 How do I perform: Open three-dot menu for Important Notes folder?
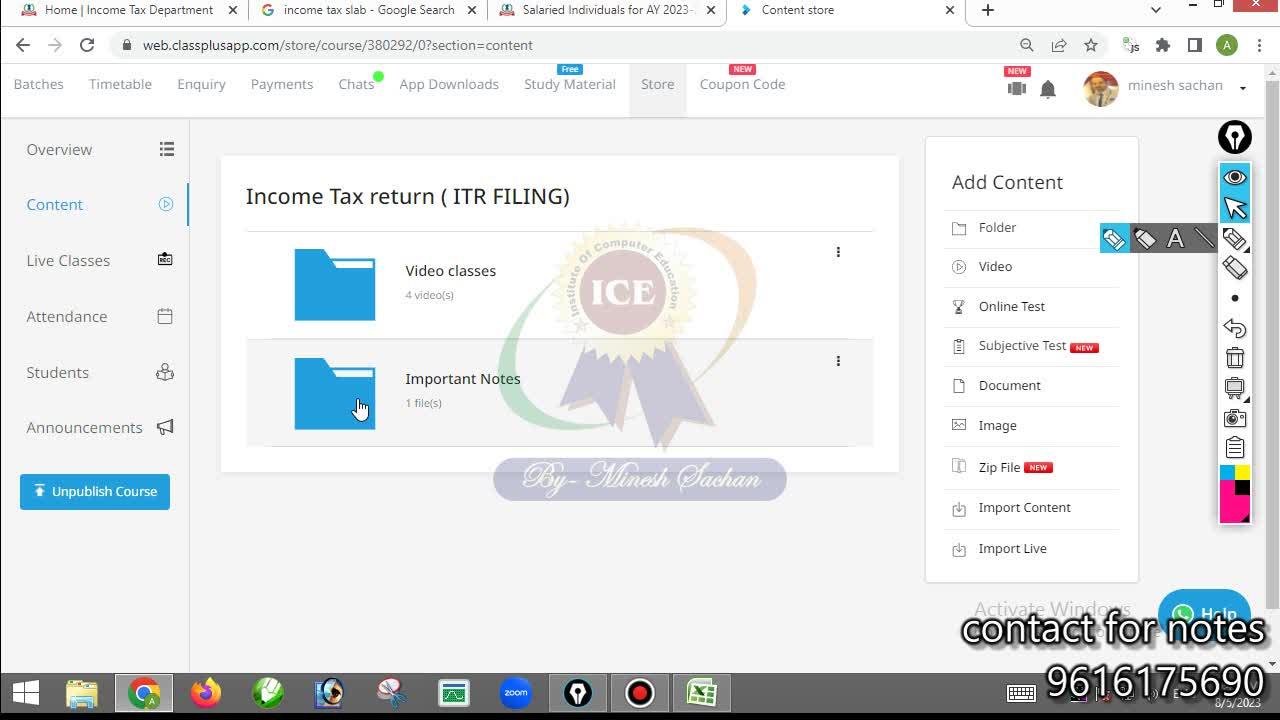tap(838, 361)
